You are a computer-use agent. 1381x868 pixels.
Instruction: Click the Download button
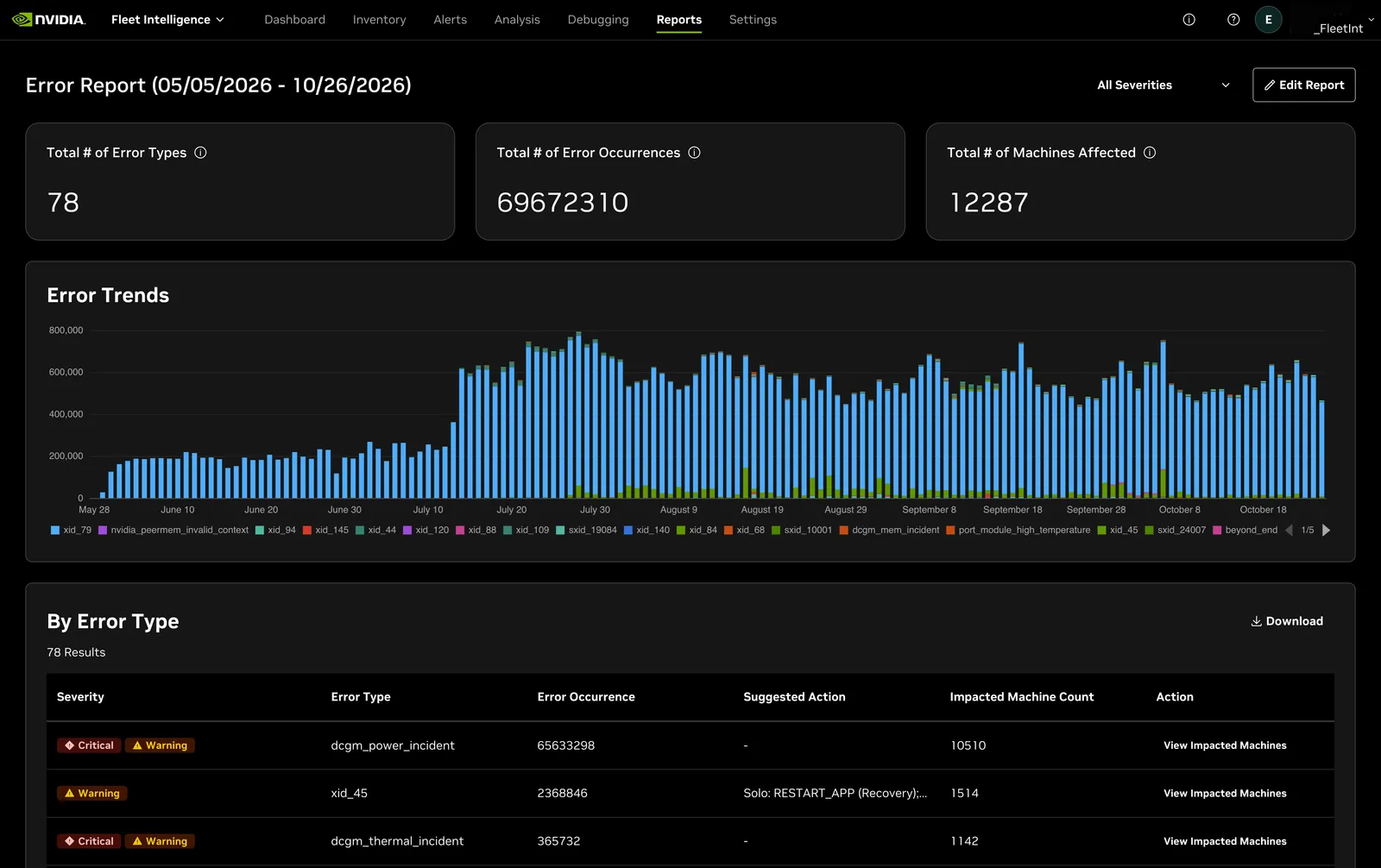pyautogui.click(x=1287, y=621)
